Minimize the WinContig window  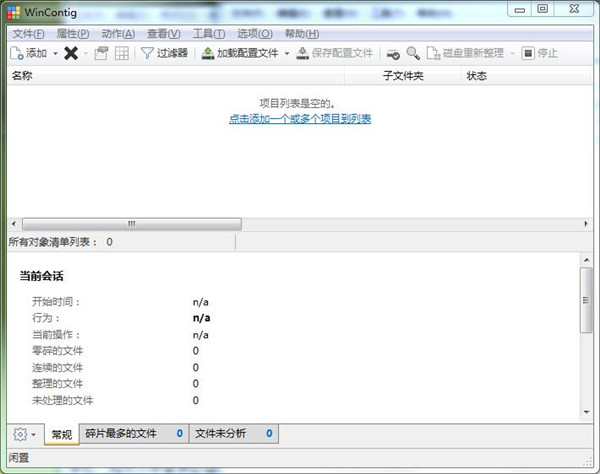pos(520,9)
